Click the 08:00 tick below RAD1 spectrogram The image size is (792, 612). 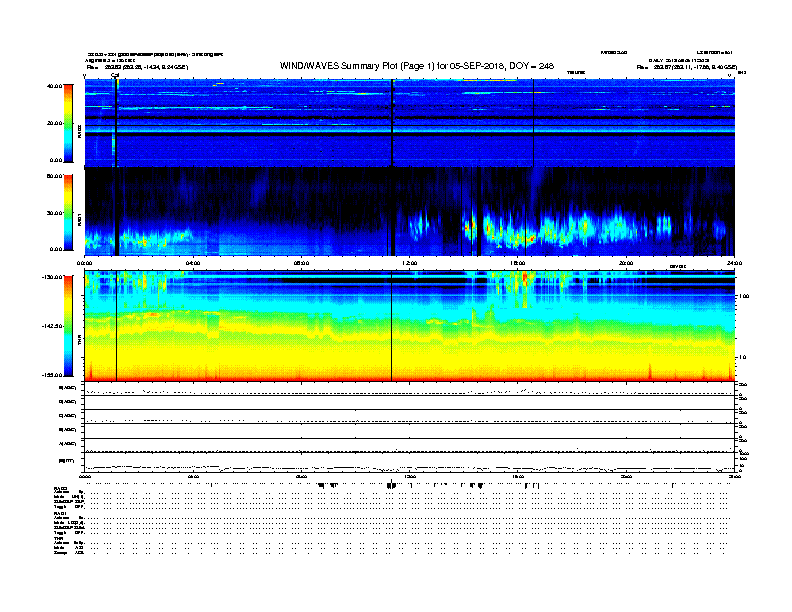tap(301, 263)
